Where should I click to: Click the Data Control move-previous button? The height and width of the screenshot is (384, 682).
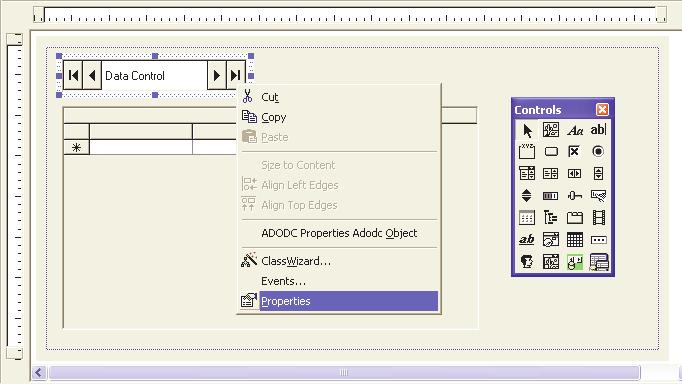click(x=92, y=76)
